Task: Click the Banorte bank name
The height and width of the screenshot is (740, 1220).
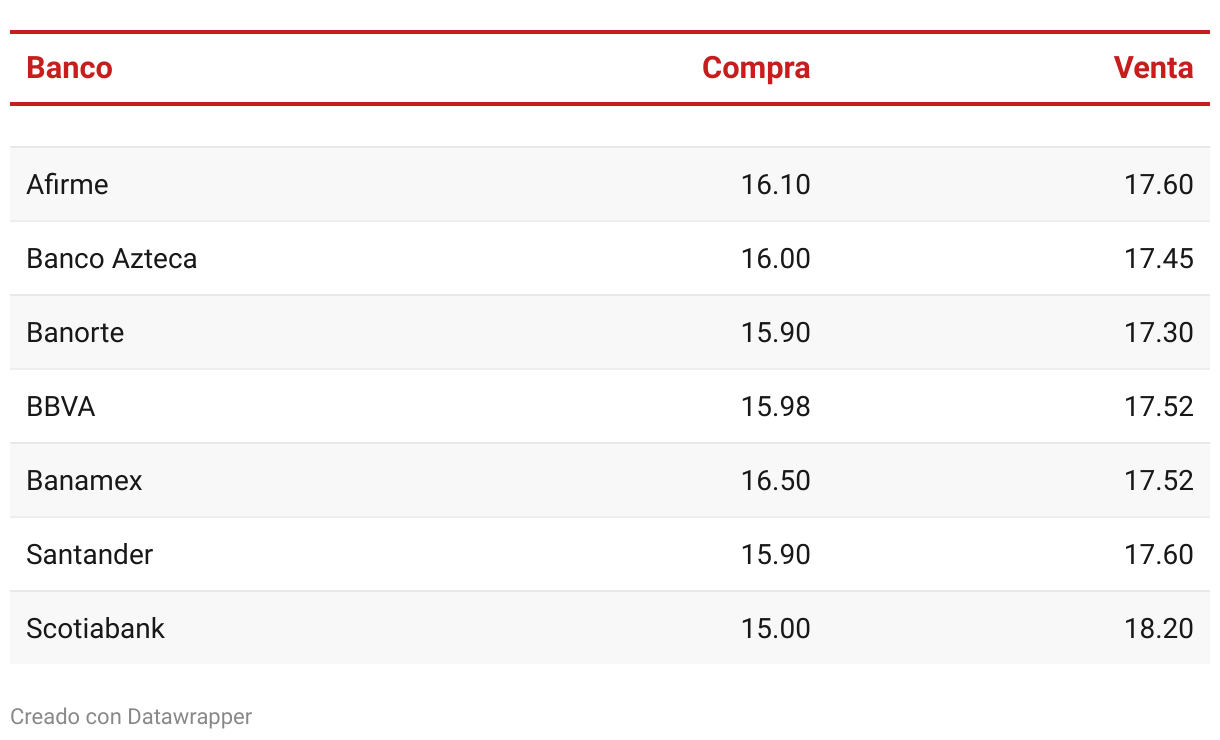Action: coord(75,333)
